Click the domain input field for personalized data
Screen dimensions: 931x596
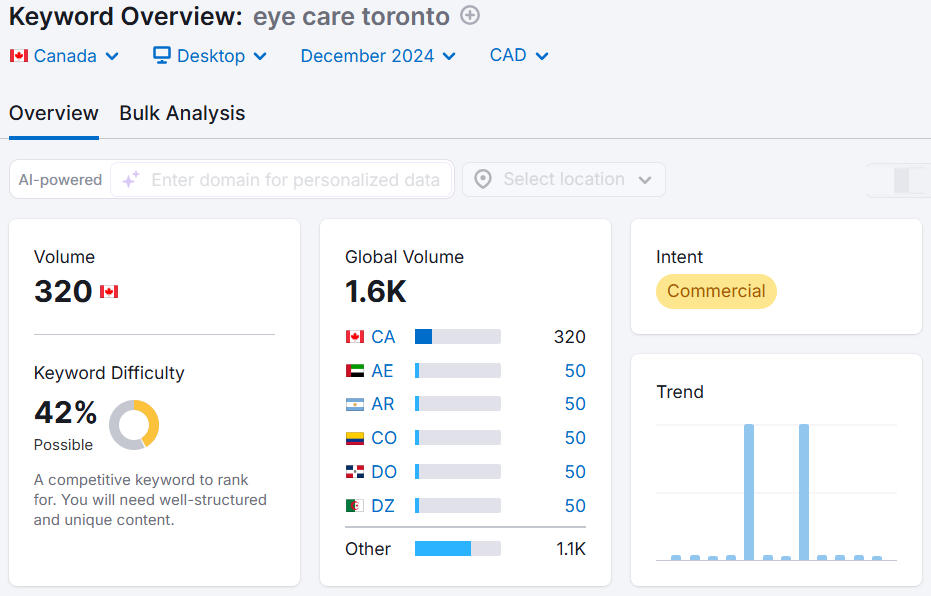pyautogui.click(x=290, y=179)
